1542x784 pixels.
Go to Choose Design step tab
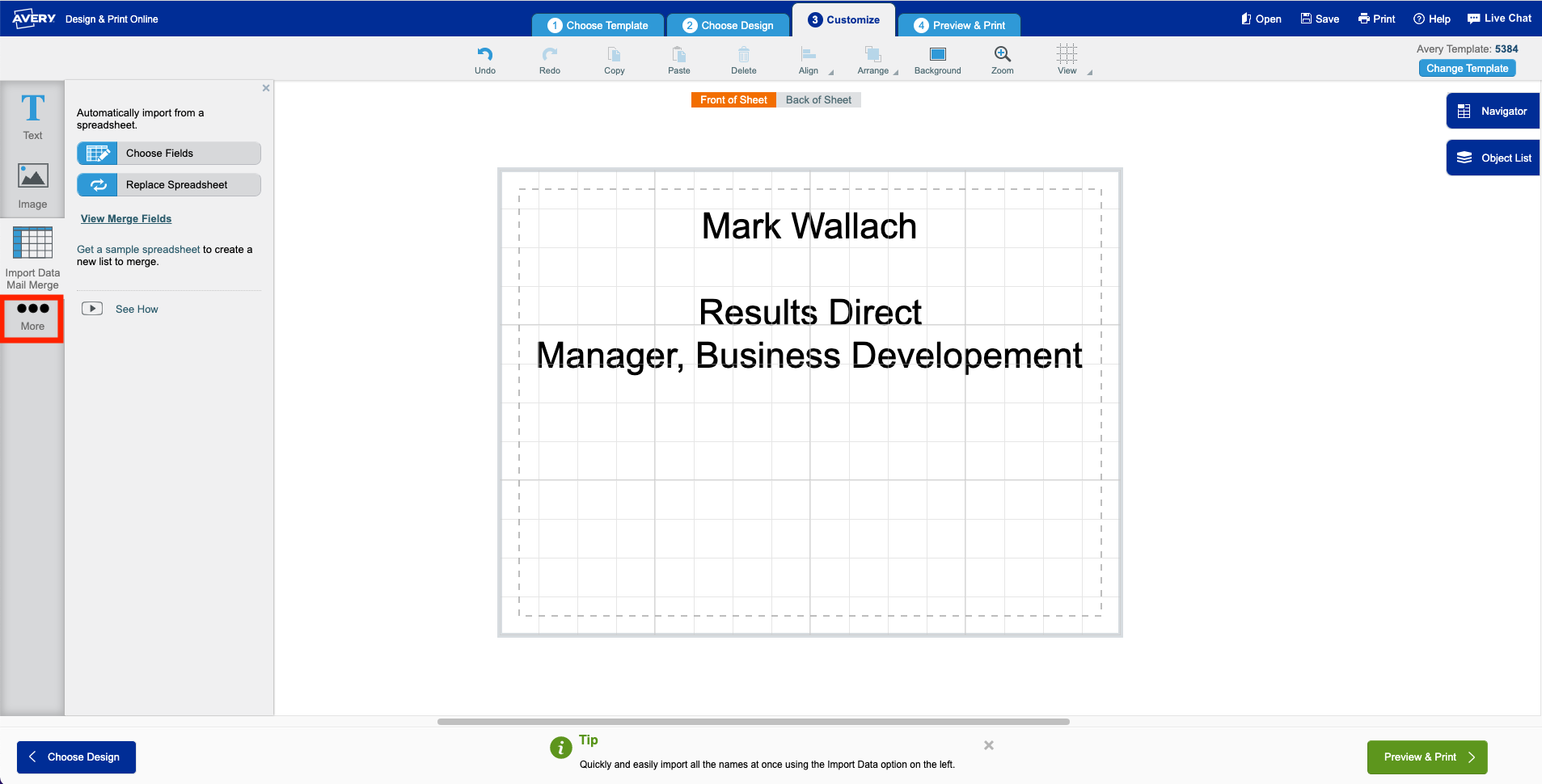coord(728,25)
